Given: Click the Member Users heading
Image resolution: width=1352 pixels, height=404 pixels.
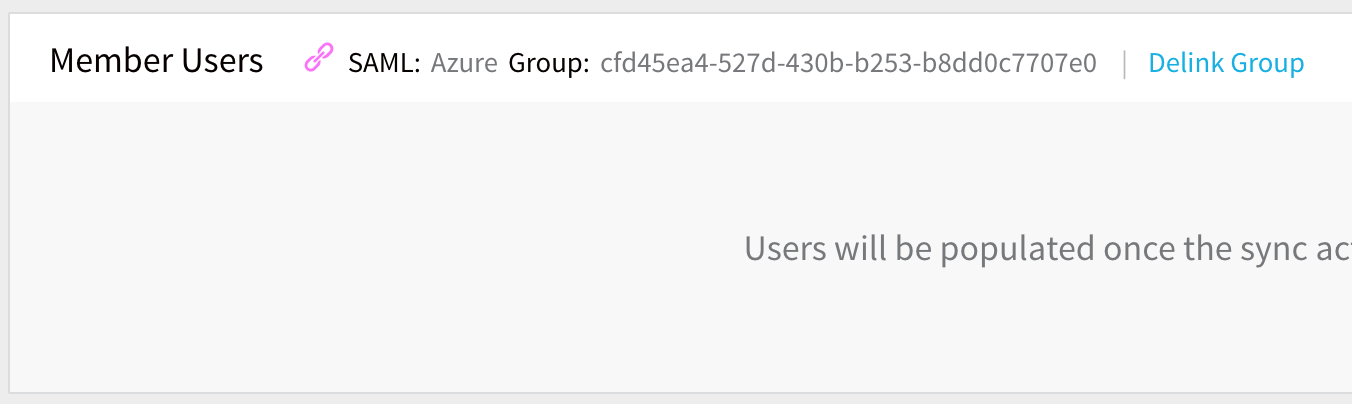Looking at the screenshot, I should pyautogui.click(x=156, y=61).
